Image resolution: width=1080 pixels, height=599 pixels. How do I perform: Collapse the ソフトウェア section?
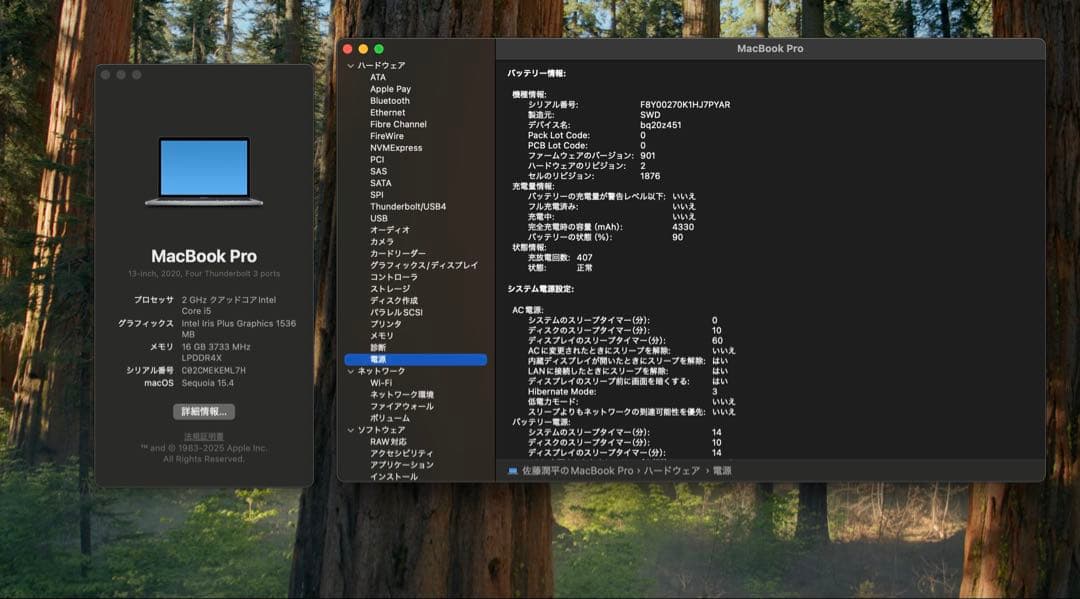tap(350, 430)
